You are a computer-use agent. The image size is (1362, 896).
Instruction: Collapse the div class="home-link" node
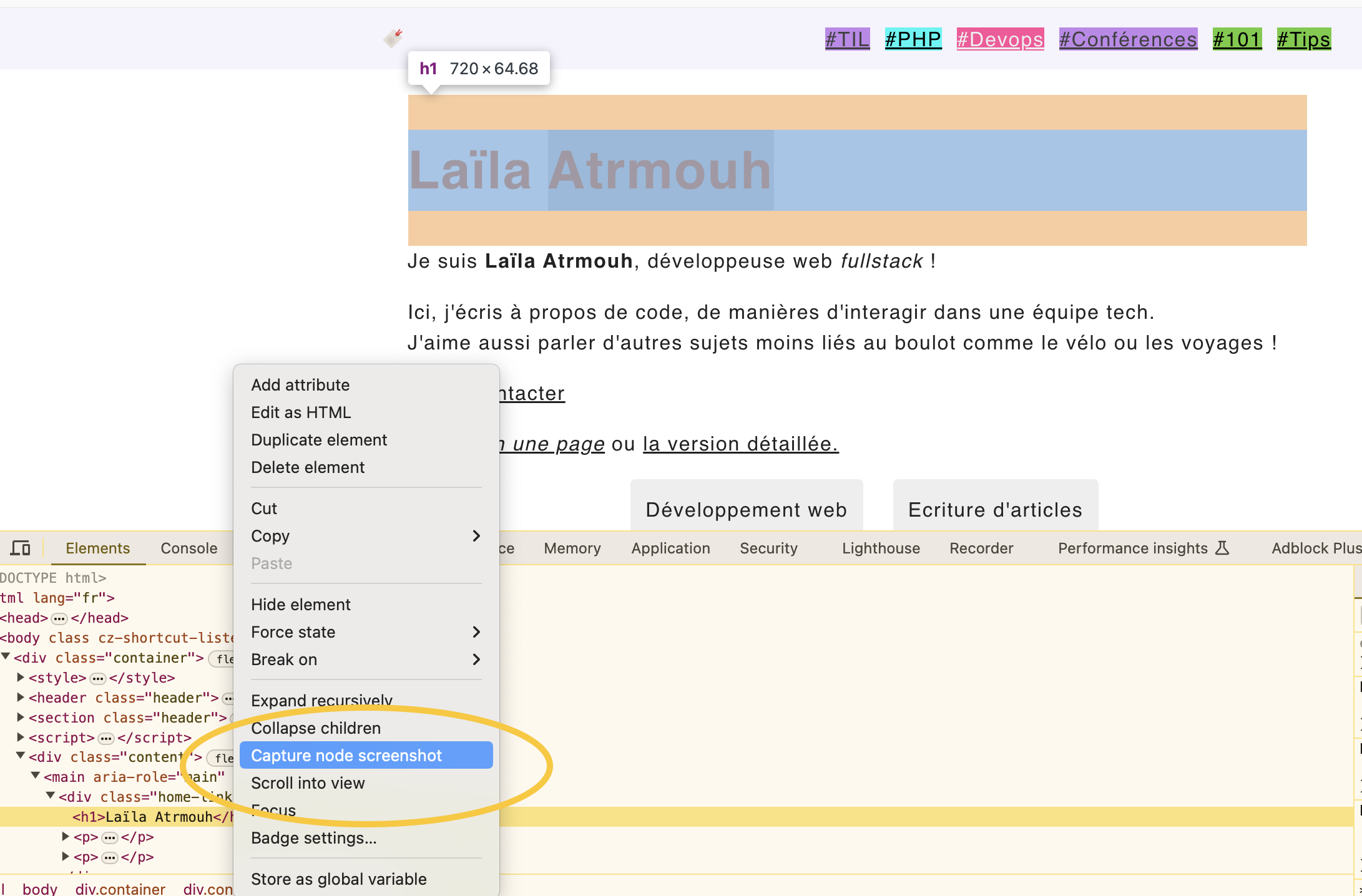point(51,796)
